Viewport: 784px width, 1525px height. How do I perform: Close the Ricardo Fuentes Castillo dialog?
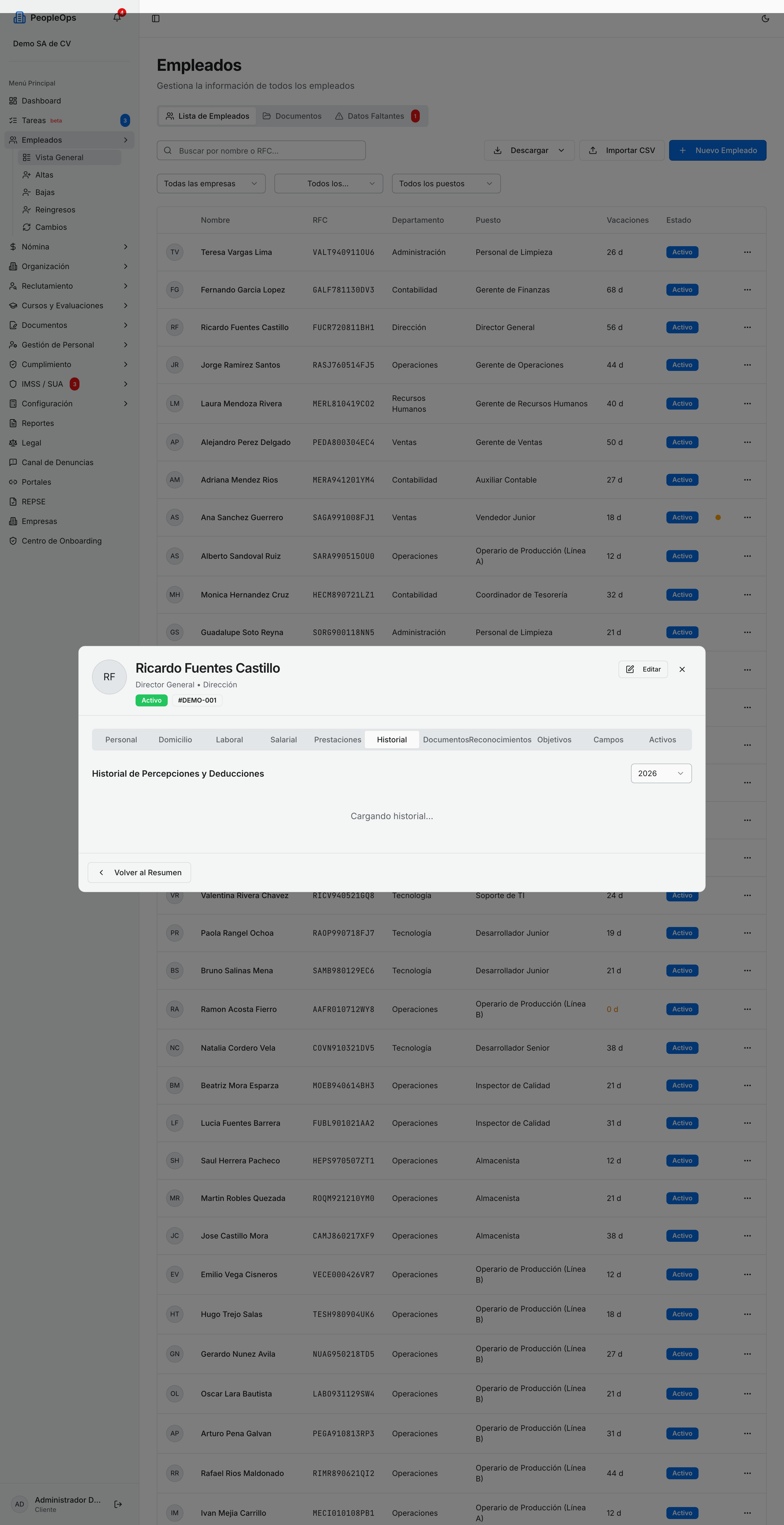(x=682, y=669)
